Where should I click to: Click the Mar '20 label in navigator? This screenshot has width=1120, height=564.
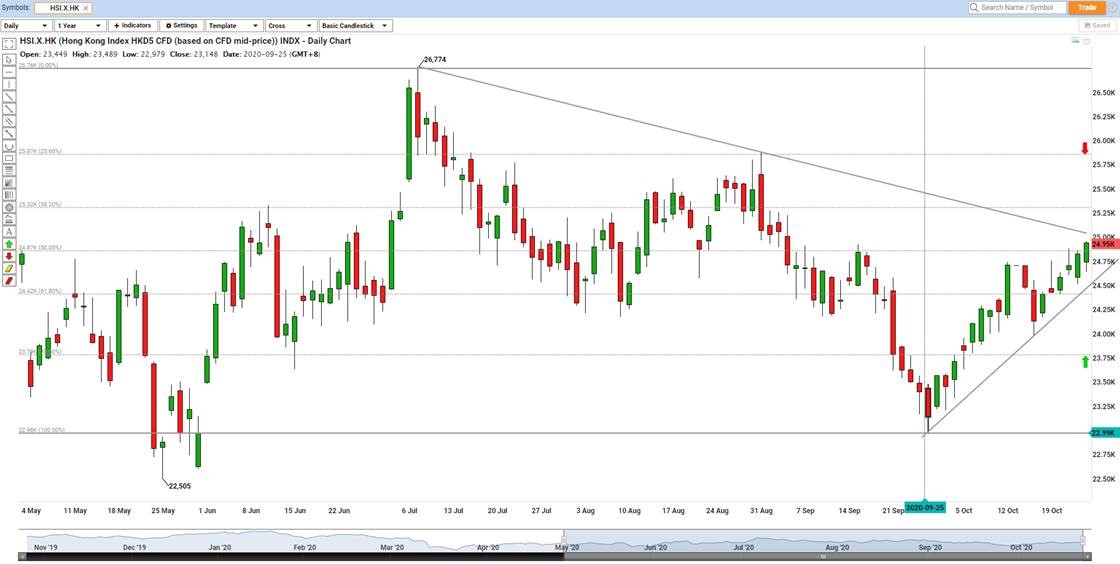tap(392, 547)
